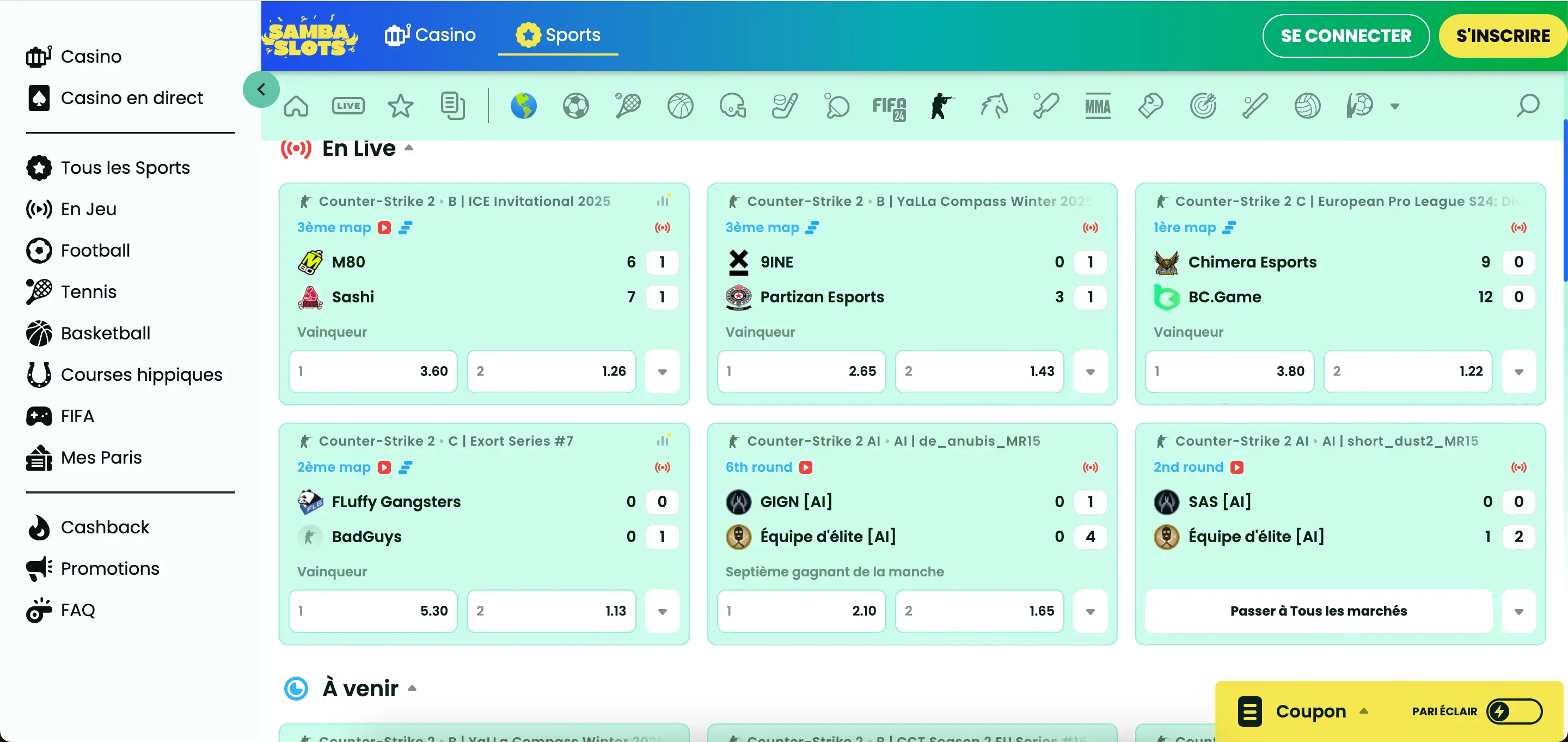Click the SE CONNECTER button
The height and width of the screenshot is (742, 1568).
(x=1345, y=36)
